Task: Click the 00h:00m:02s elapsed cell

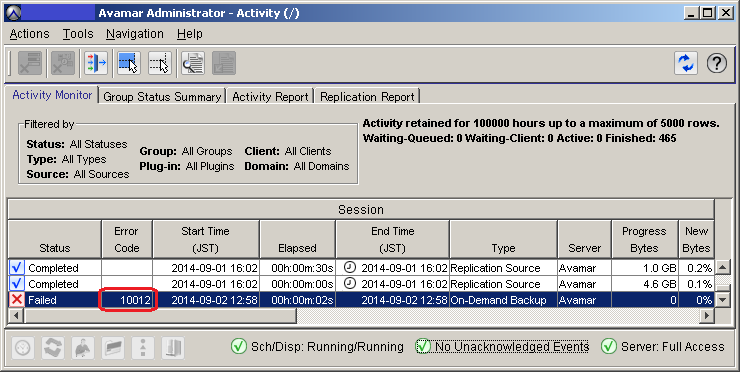Action: pyautogui.click(x=297, y=300)
